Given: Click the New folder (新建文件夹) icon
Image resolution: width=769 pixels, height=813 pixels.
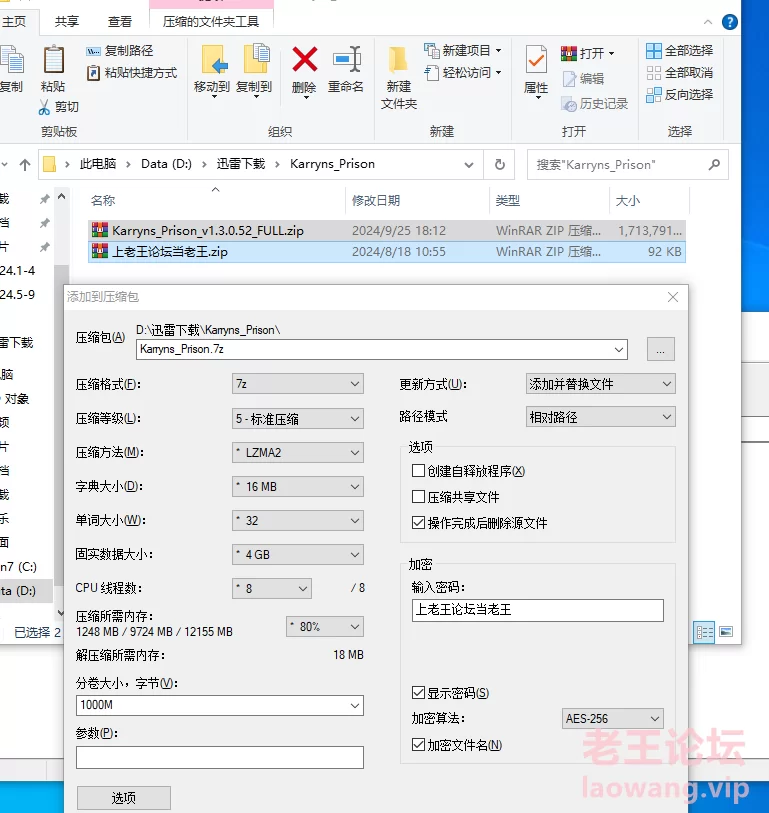Looking at the screenshot, I should (398, 66).
